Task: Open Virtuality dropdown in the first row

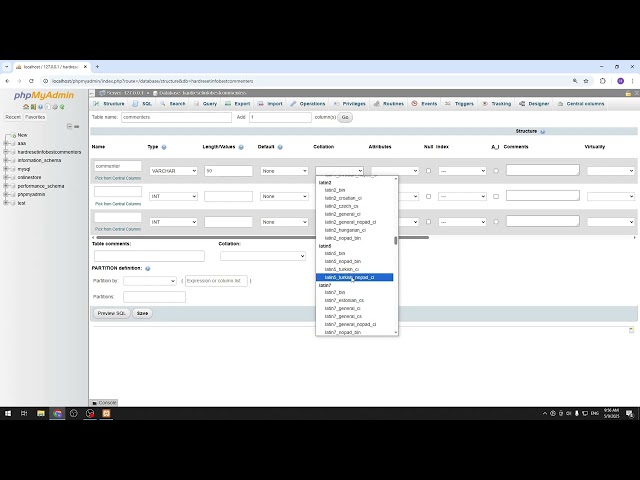Action: point(611,171)
